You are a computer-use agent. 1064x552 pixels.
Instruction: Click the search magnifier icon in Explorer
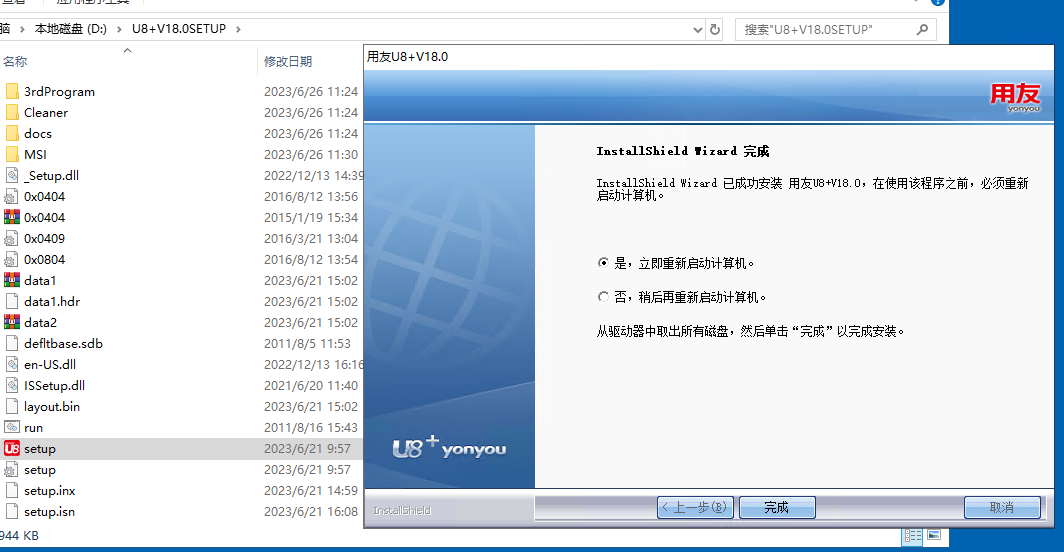[x=922, y=29]
